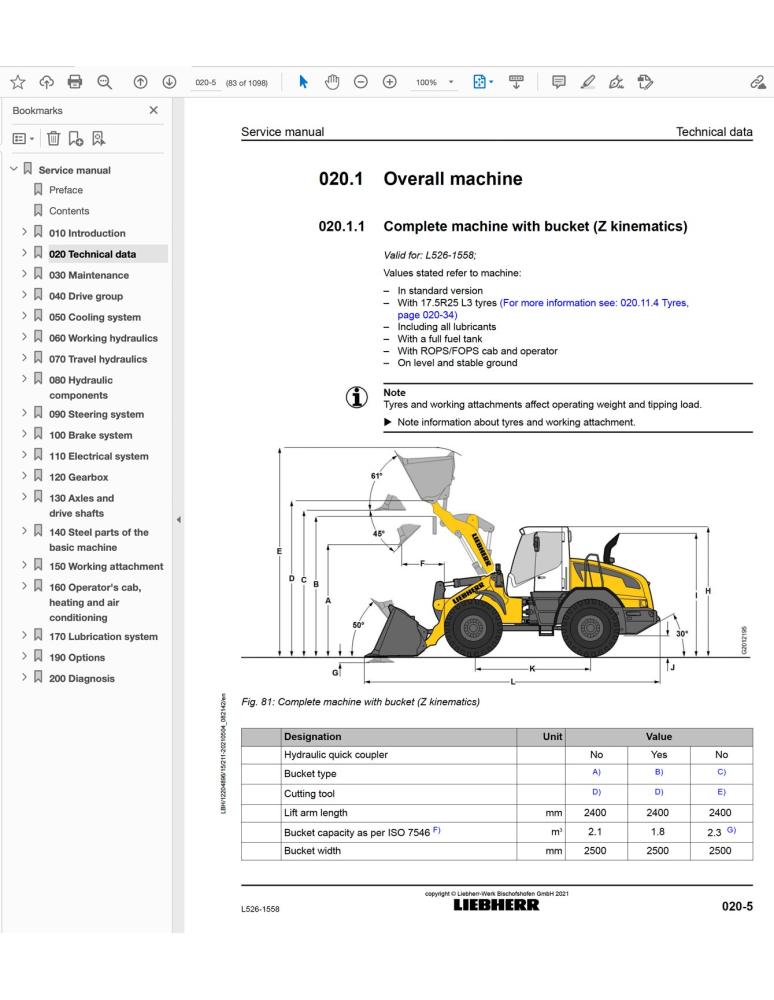774x1000 pixels.
Task: Click the stamp tool icon
Action: click(x=645, y=82)
